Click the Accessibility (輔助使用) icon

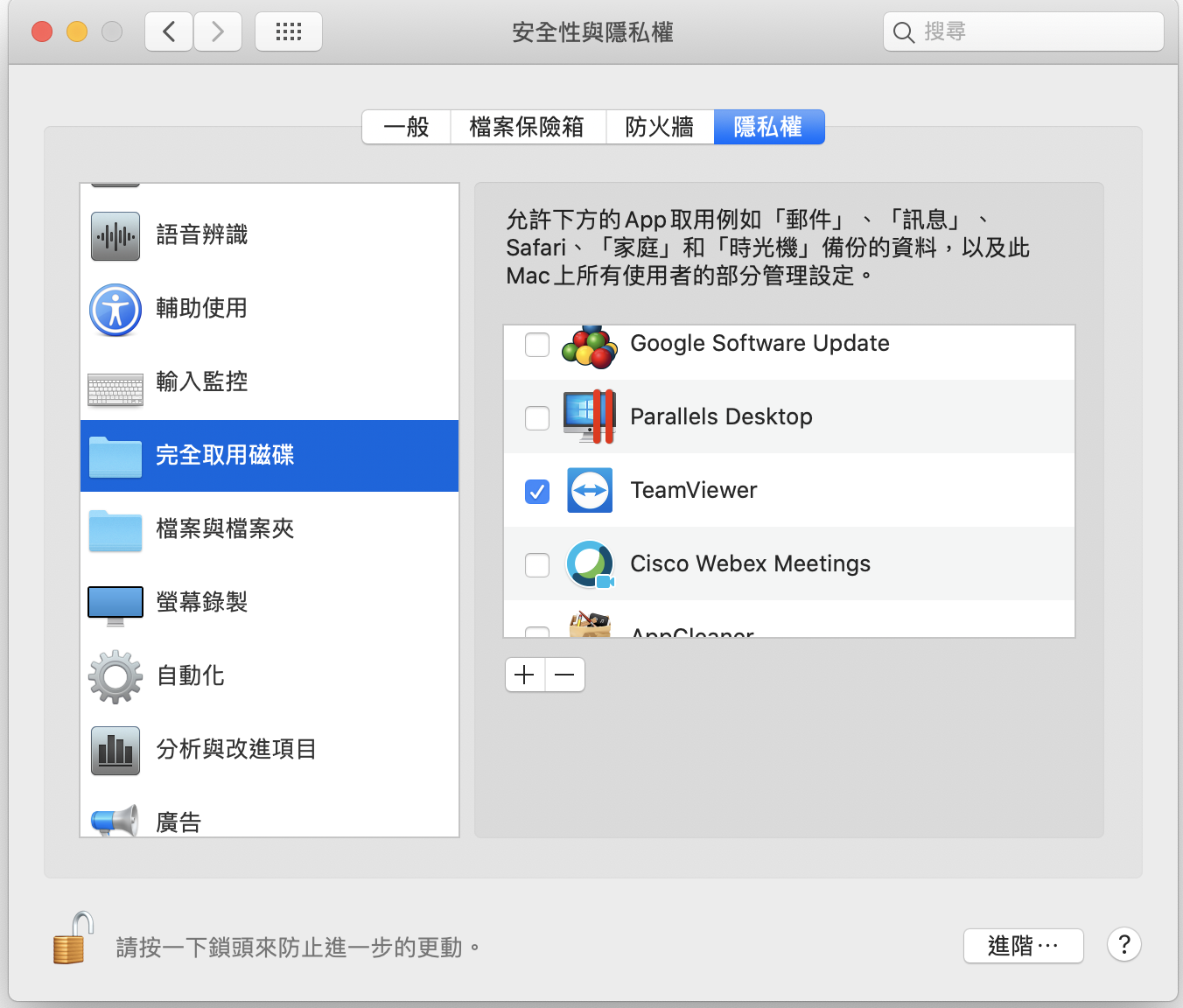(115, 309)
